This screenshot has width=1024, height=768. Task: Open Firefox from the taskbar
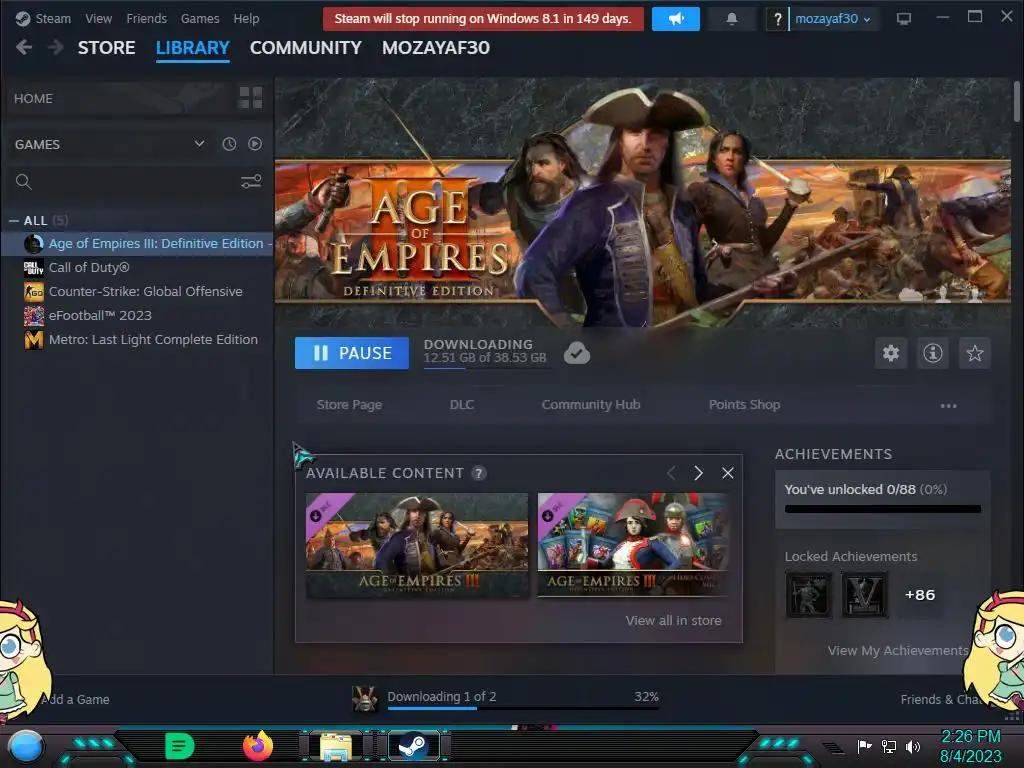pos(258,746)
